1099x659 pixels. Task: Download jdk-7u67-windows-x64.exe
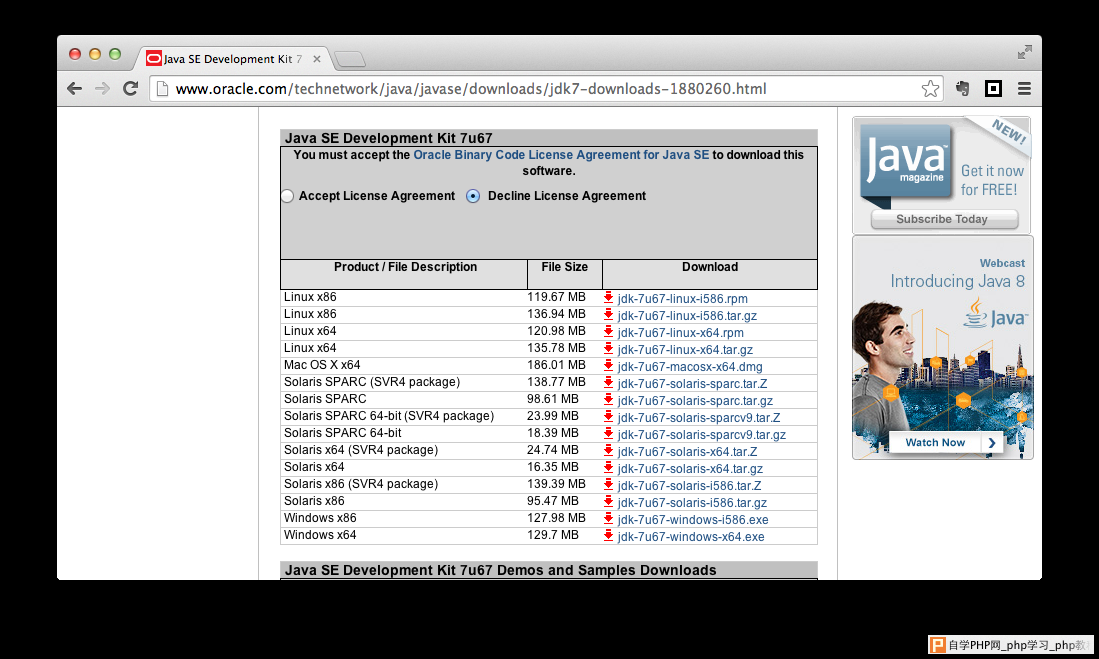tap(690, 536)
